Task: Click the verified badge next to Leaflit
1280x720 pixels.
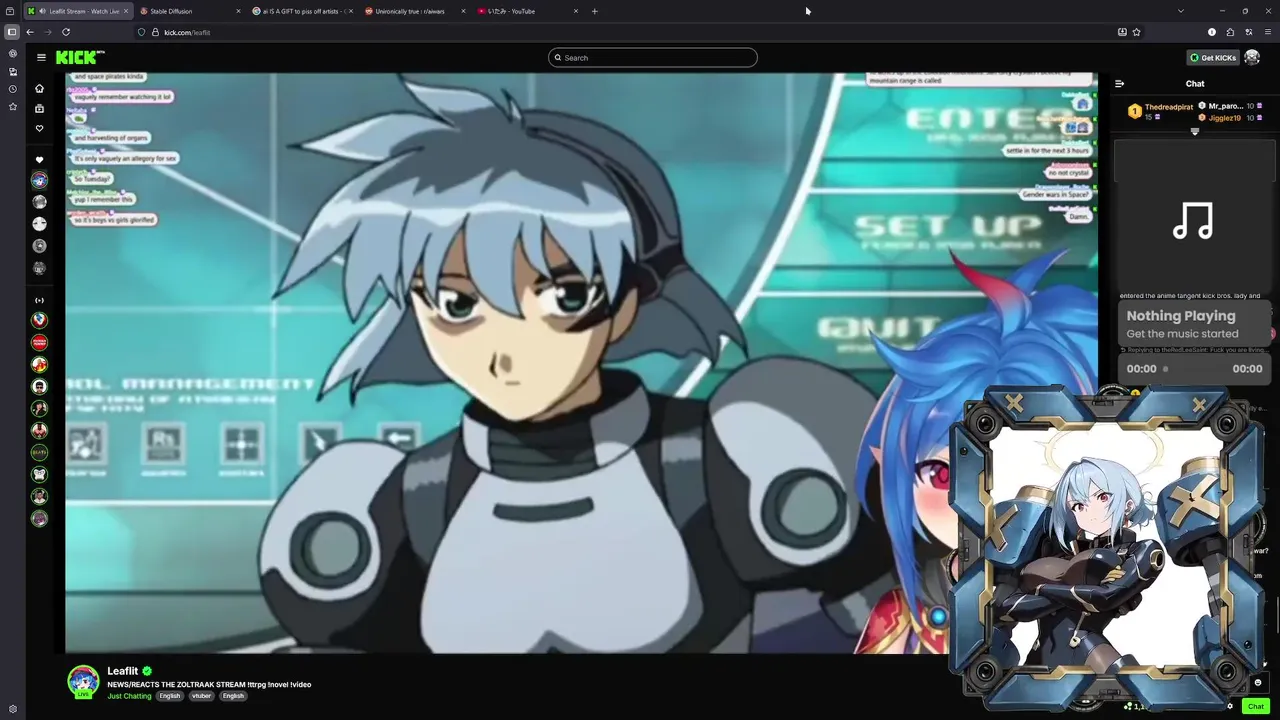Action: tap(147, 671)
